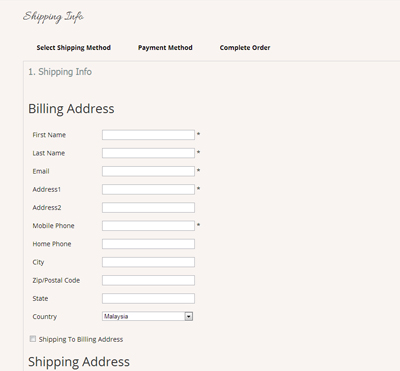The image size is (400, 371).
Task: Switch to Complete Order step
Action: pos(245,48)
